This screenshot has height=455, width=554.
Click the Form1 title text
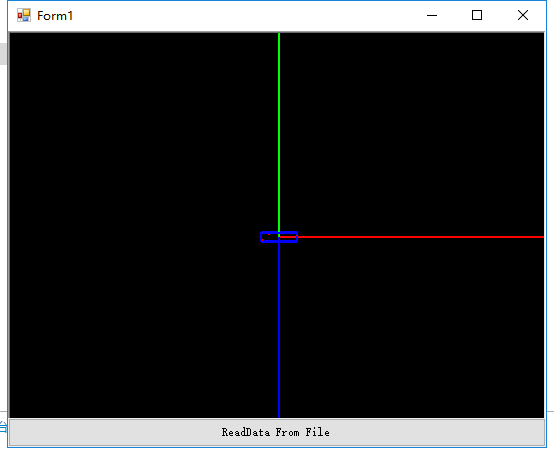[55, 16]
